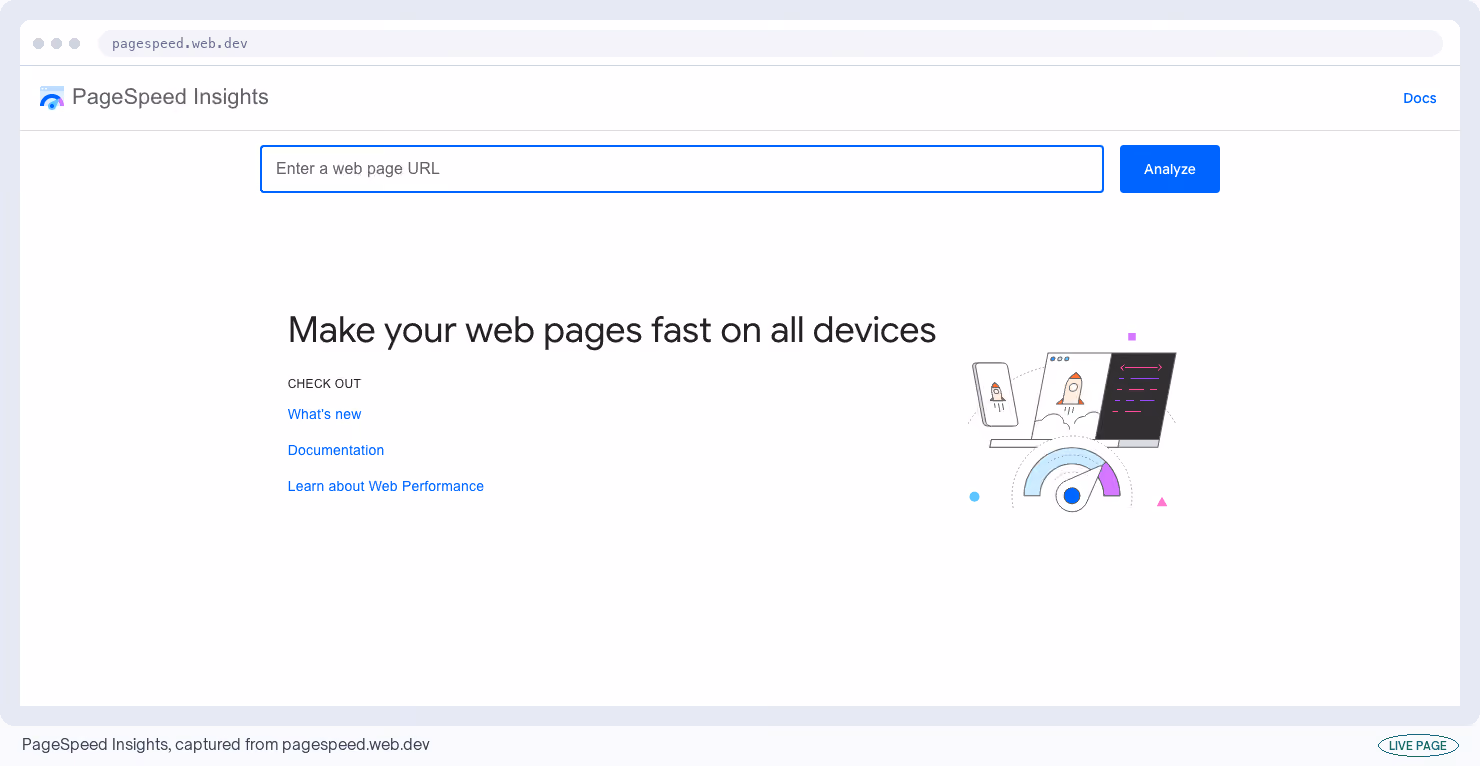Click the CHECK OUT label

click(x=324, y=384)
